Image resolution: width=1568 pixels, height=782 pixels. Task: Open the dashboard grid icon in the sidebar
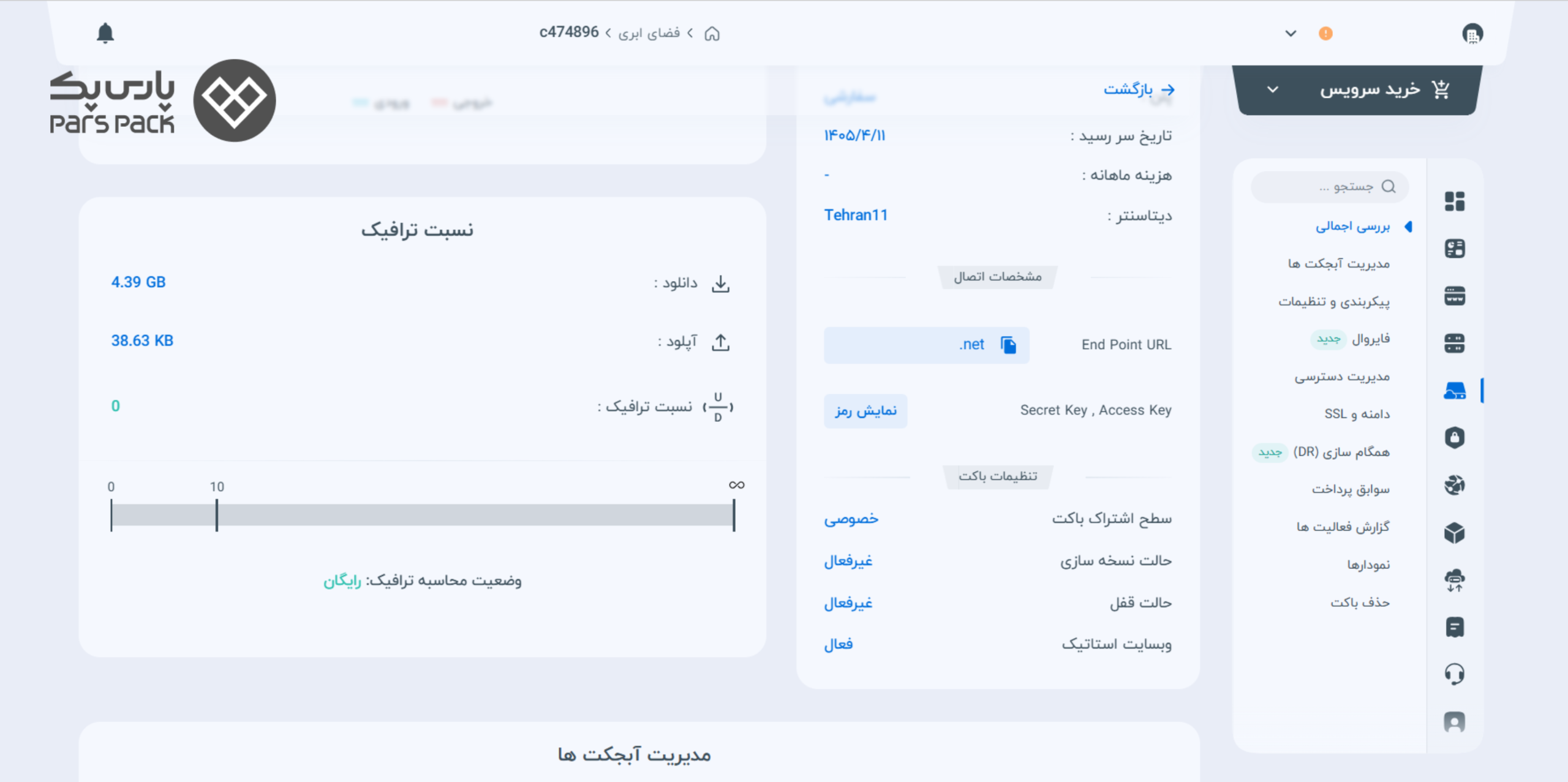click(1455, 201)
